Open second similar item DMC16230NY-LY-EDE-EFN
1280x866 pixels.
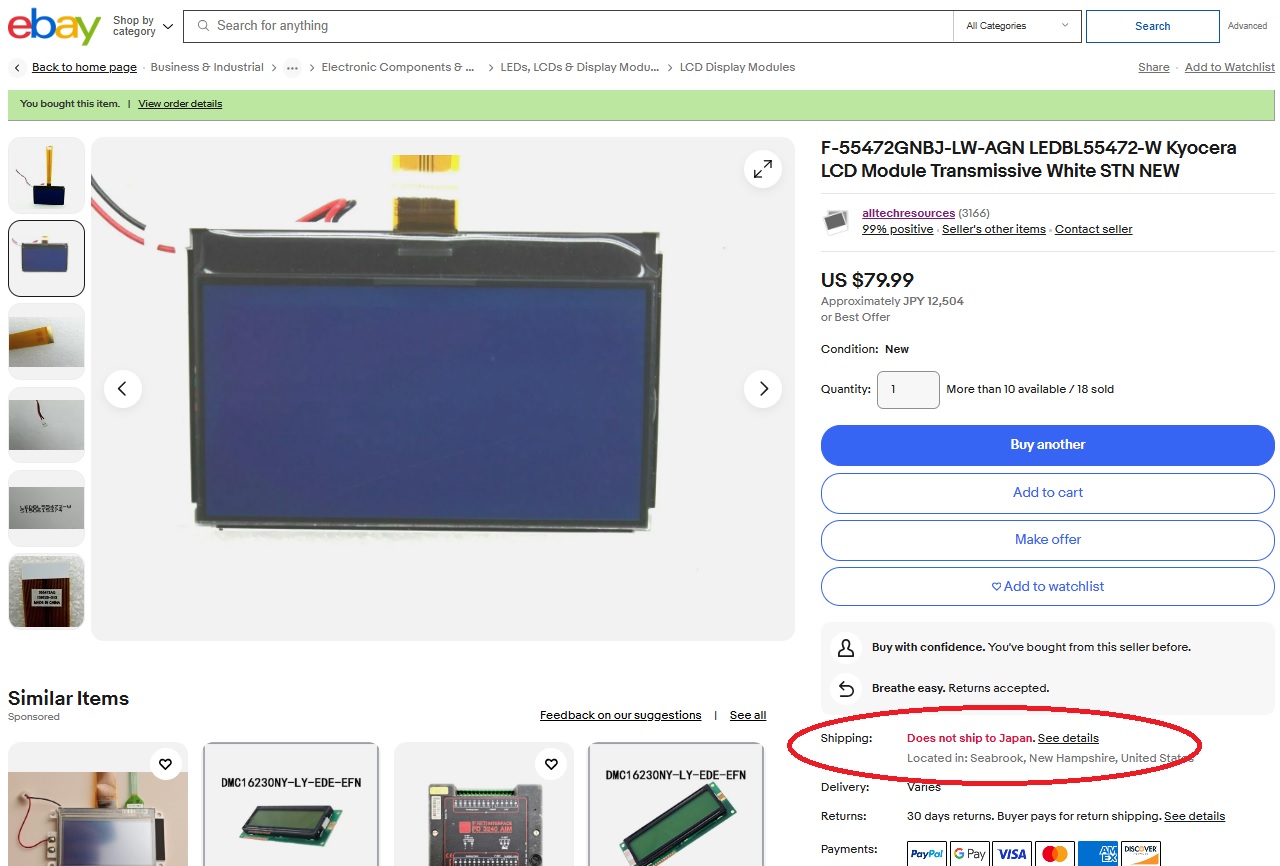[x=290, y=804]
